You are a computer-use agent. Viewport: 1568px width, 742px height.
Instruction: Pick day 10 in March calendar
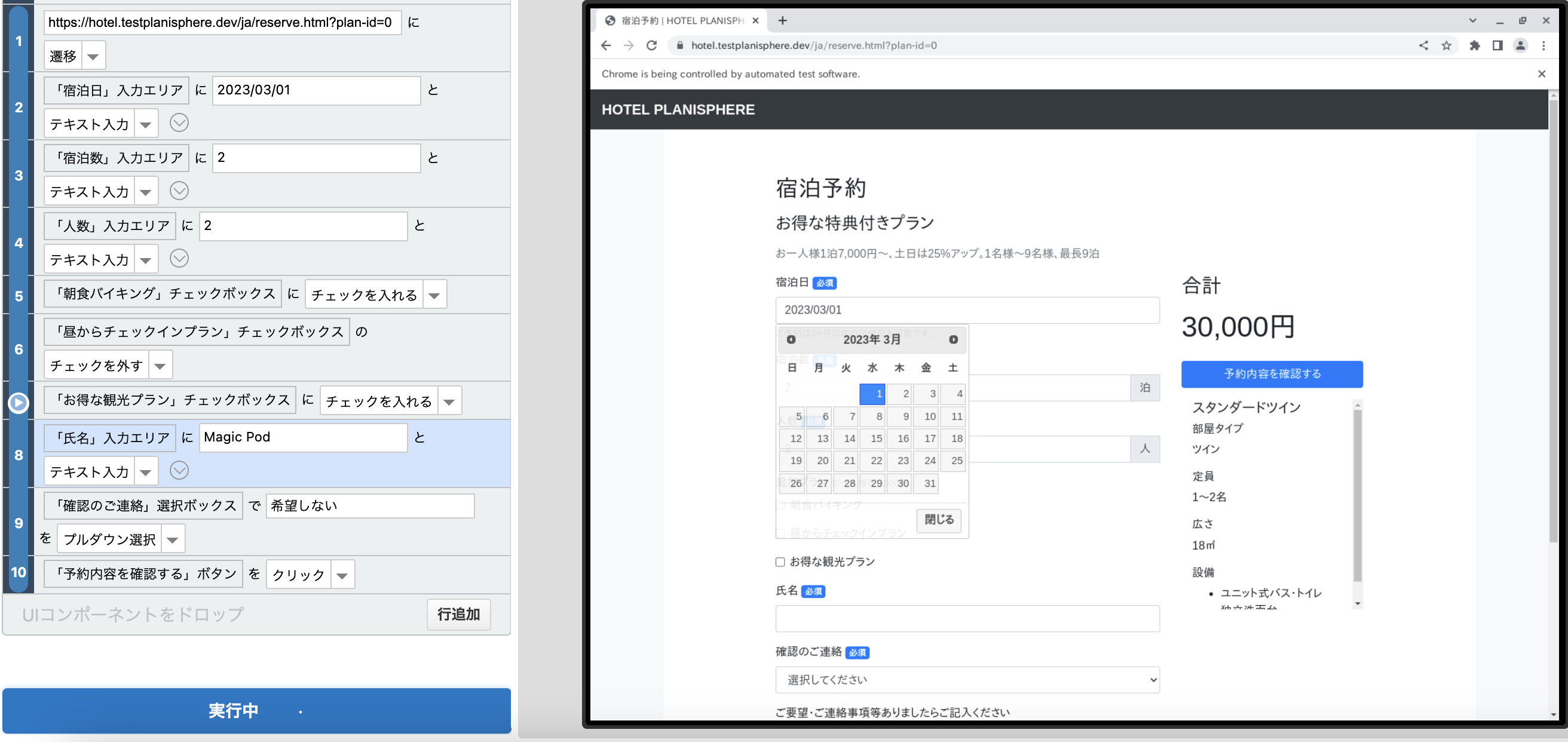(x=925, y=416)
